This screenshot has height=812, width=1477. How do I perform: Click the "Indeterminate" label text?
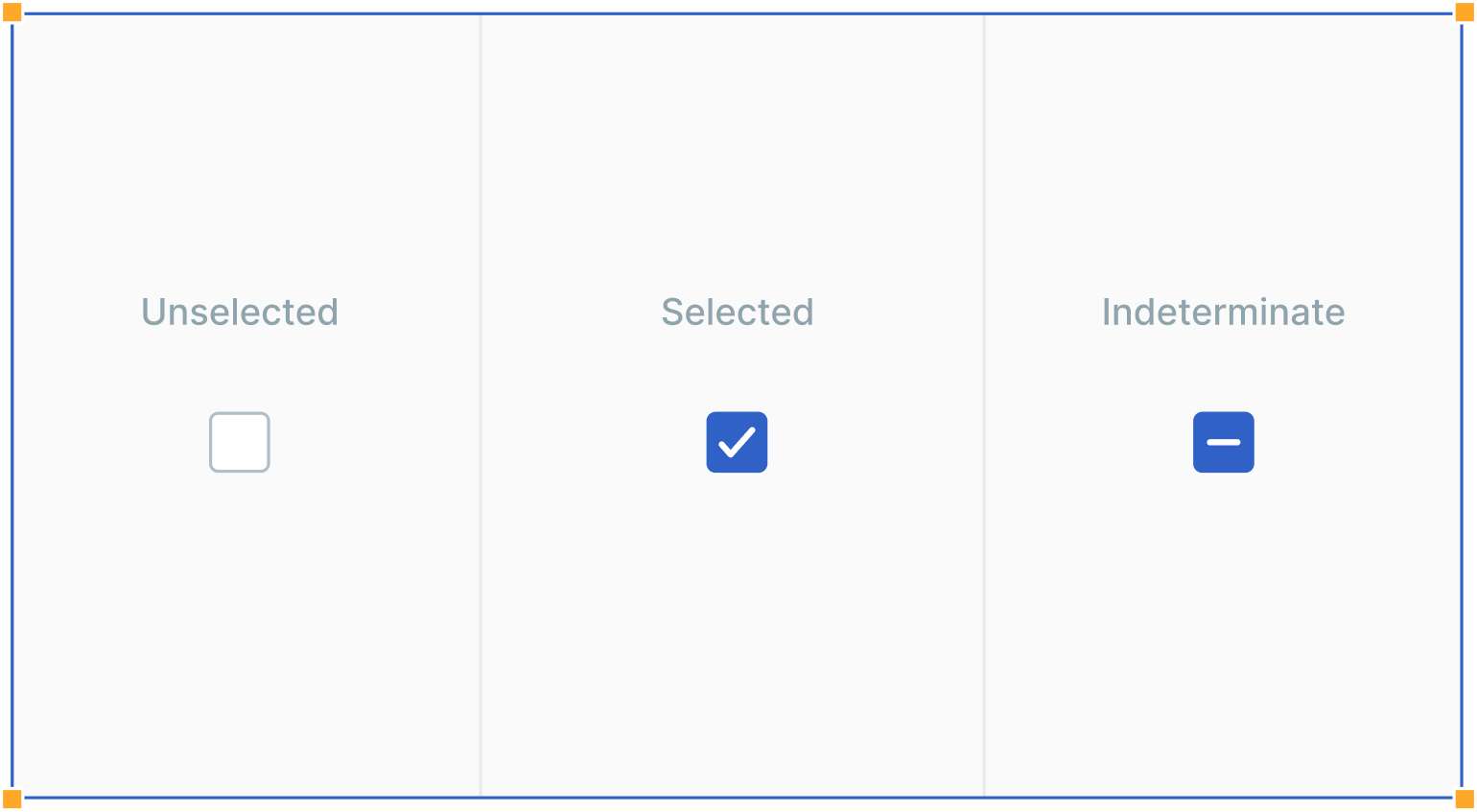point(1223,313)
